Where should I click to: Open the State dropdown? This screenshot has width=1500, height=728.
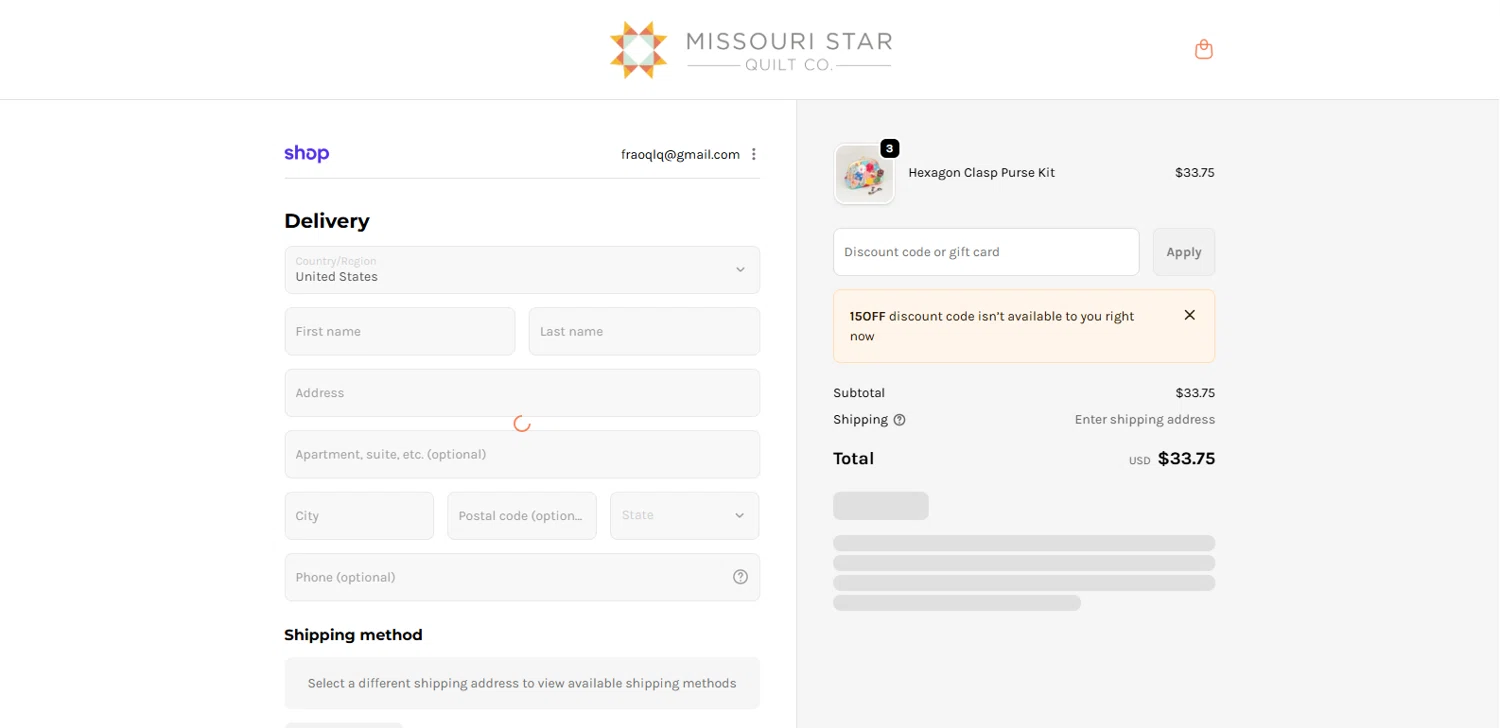684,516
